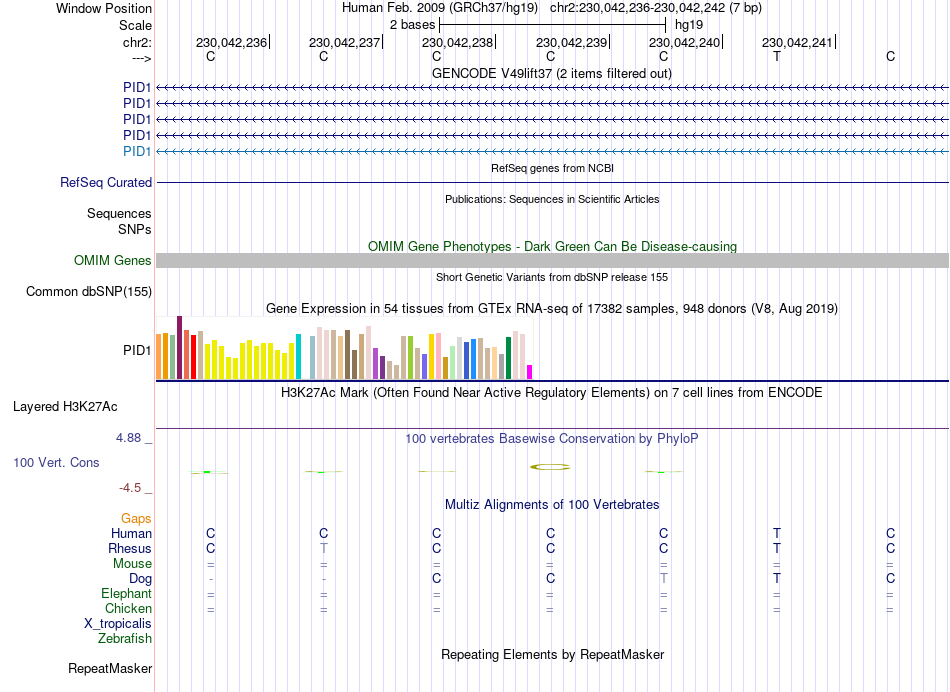The height and width of the screenshot is (692, 950).
Task: Click the Human Feb. 2009 (GRCh37/hg19) header text
Action: click(x=440, y=8)
